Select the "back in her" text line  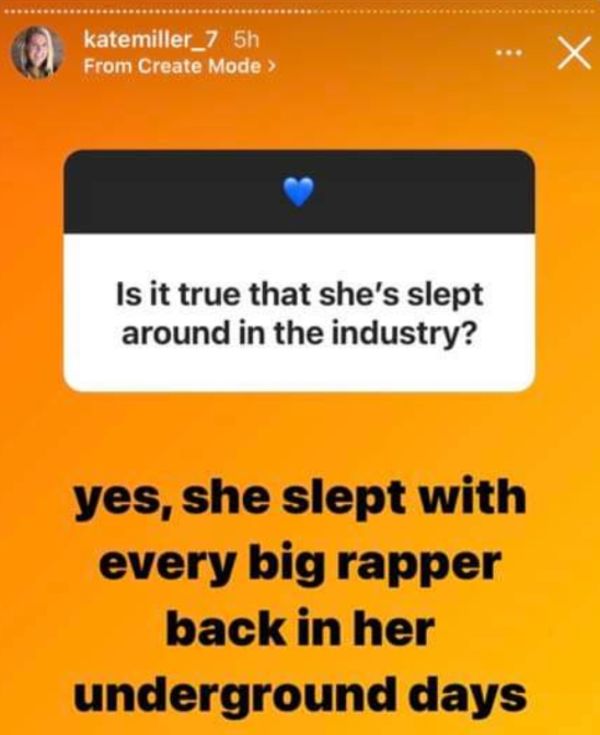(299, 628)
